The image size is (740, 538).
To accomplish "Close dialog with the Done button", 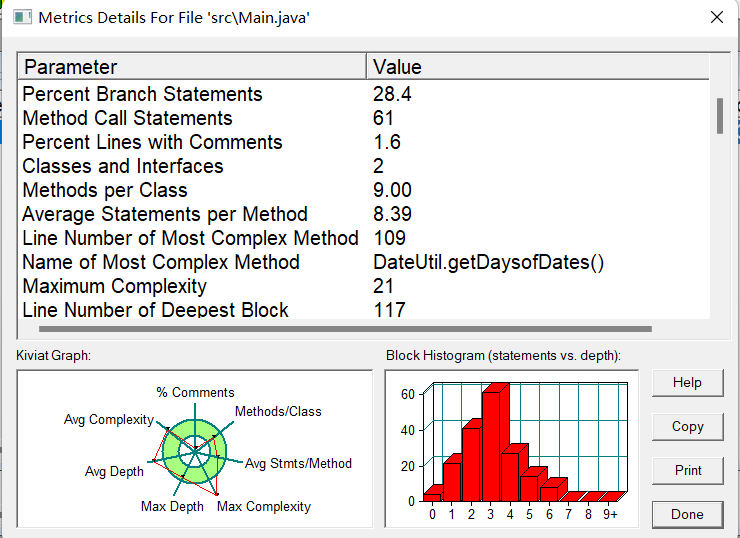I will tap(687, 514).
